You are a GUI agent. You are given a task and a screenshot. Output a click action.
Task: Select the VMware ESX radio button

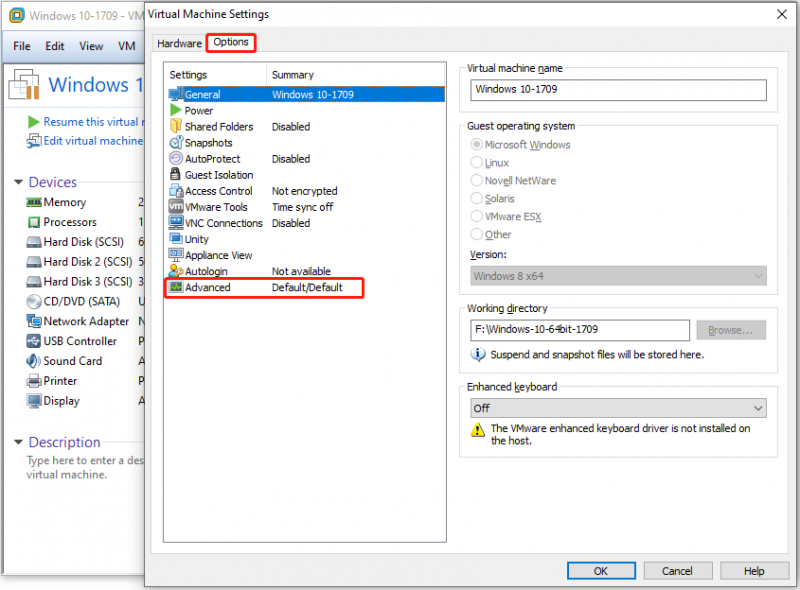point(476,216)
